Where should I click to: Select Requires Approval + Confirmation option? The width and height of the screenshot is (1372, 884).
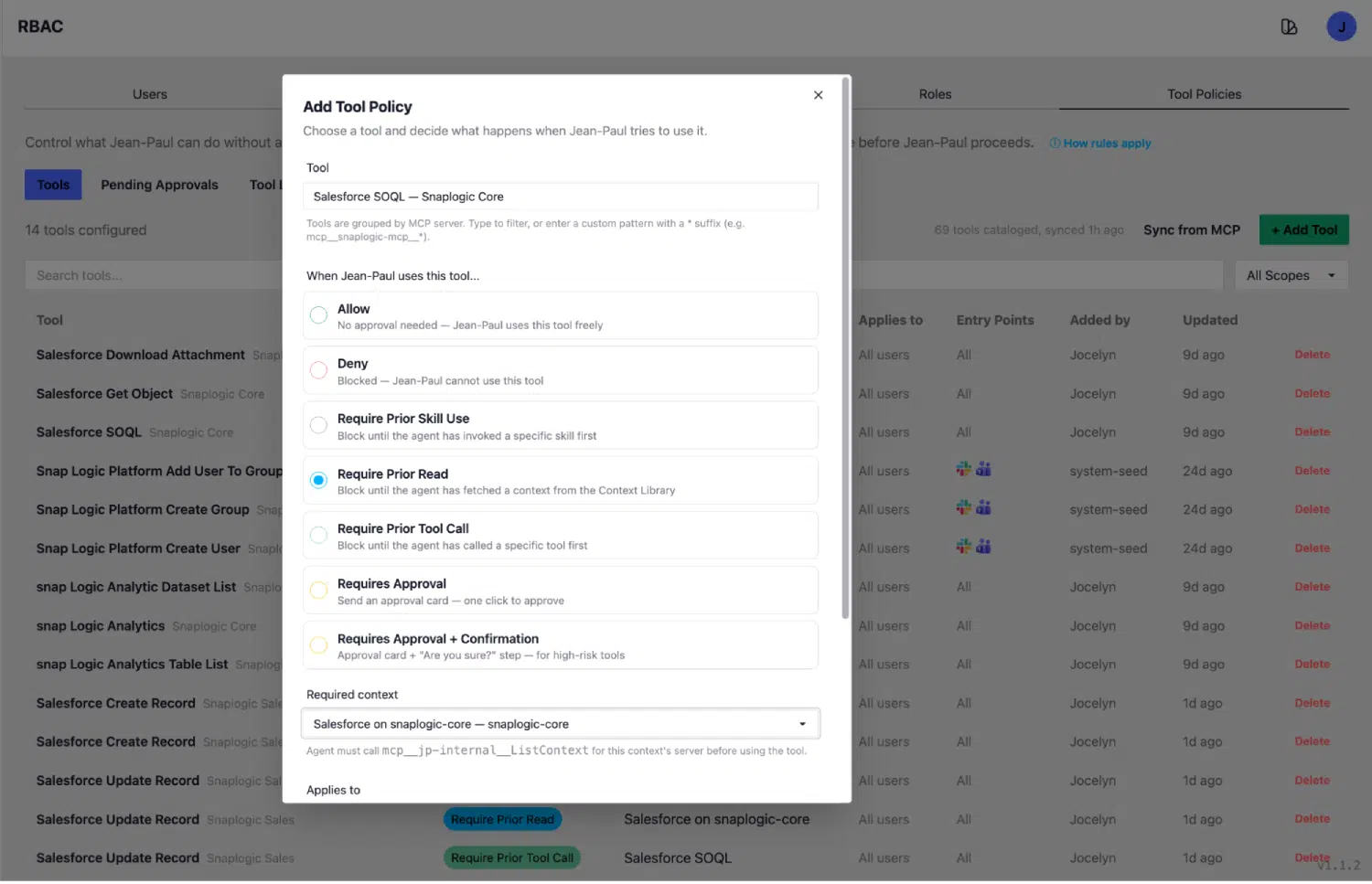pyautogui.click(x=560, y=644)
